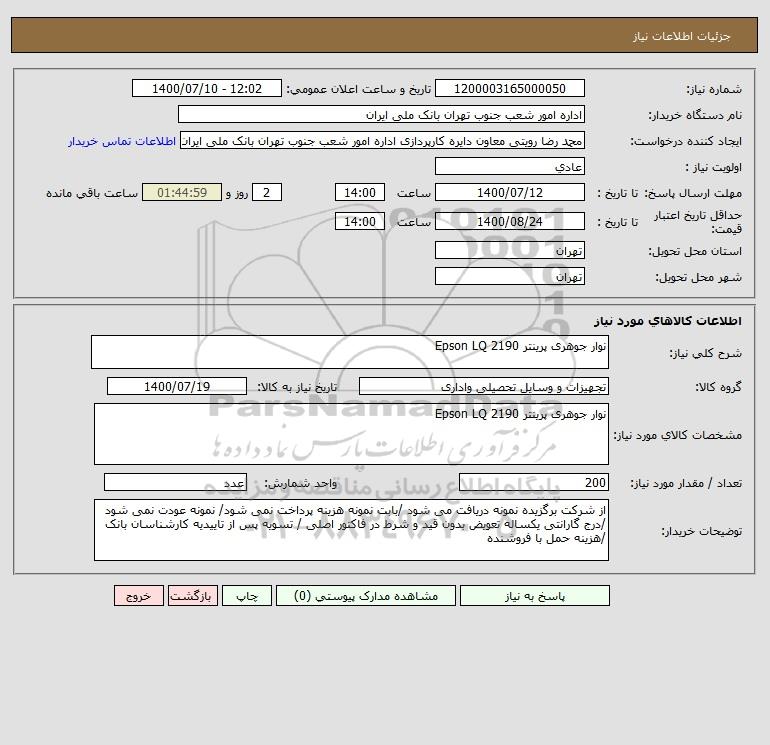Click the remaining days field showing 2

click(x=267, y=193)
